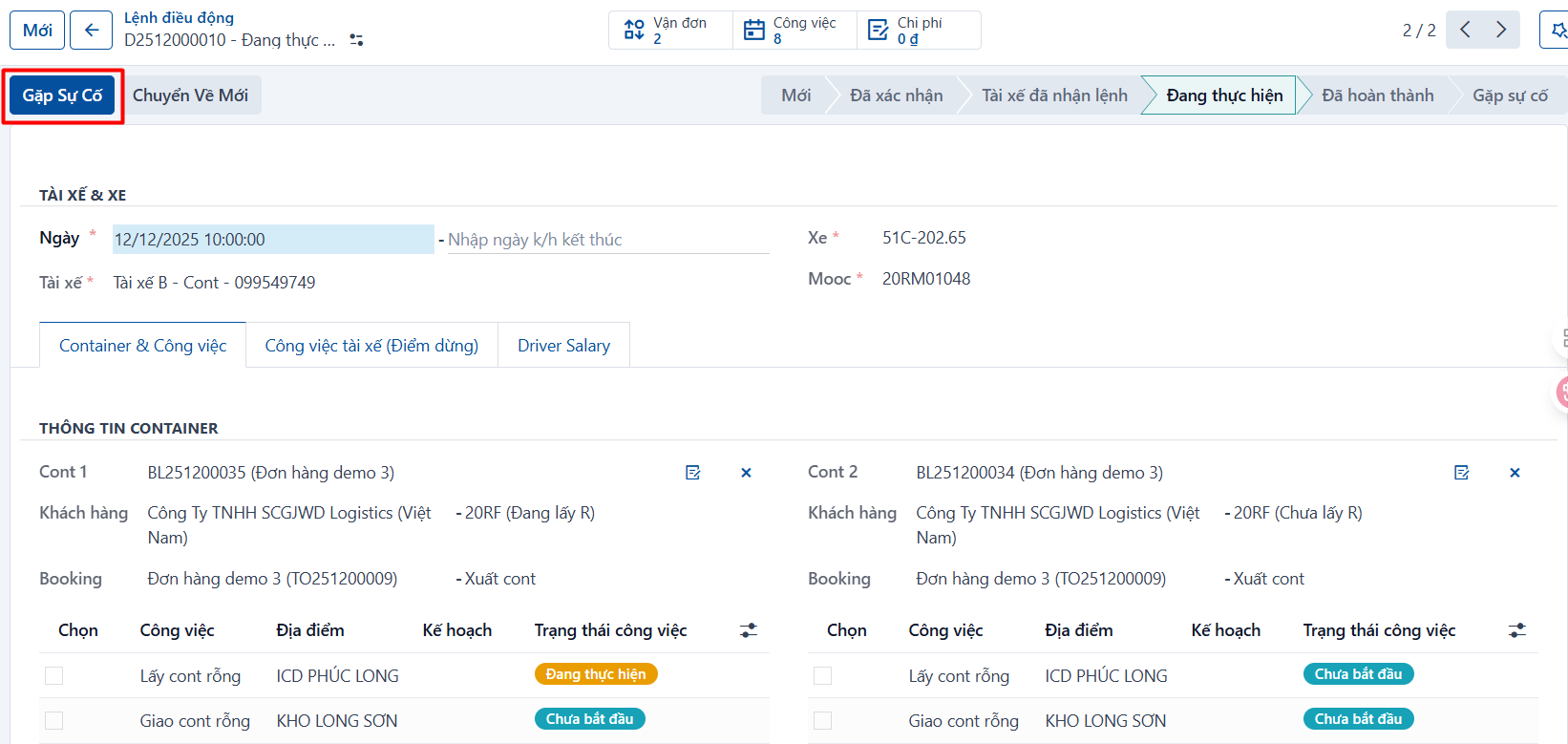The image size is (1568, 744).
Task: Open Cont 1 BL251200035 field
Action: (x=270, y=473)
